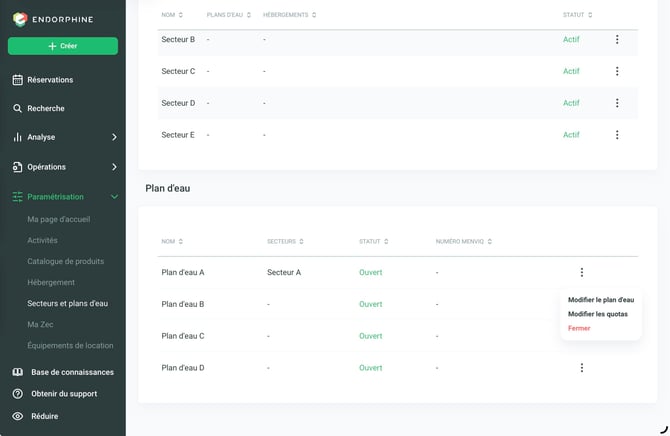Click the green Créer button
This screenshot has height=436, width=670.
click(x=63, y=46)
